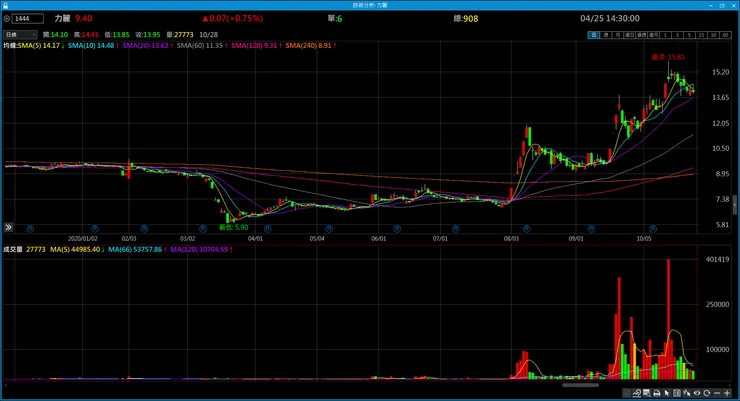The height and width of the screenshot is (401, 740).
Task: Select the 1-minute period tab
Action: point(665,35)
